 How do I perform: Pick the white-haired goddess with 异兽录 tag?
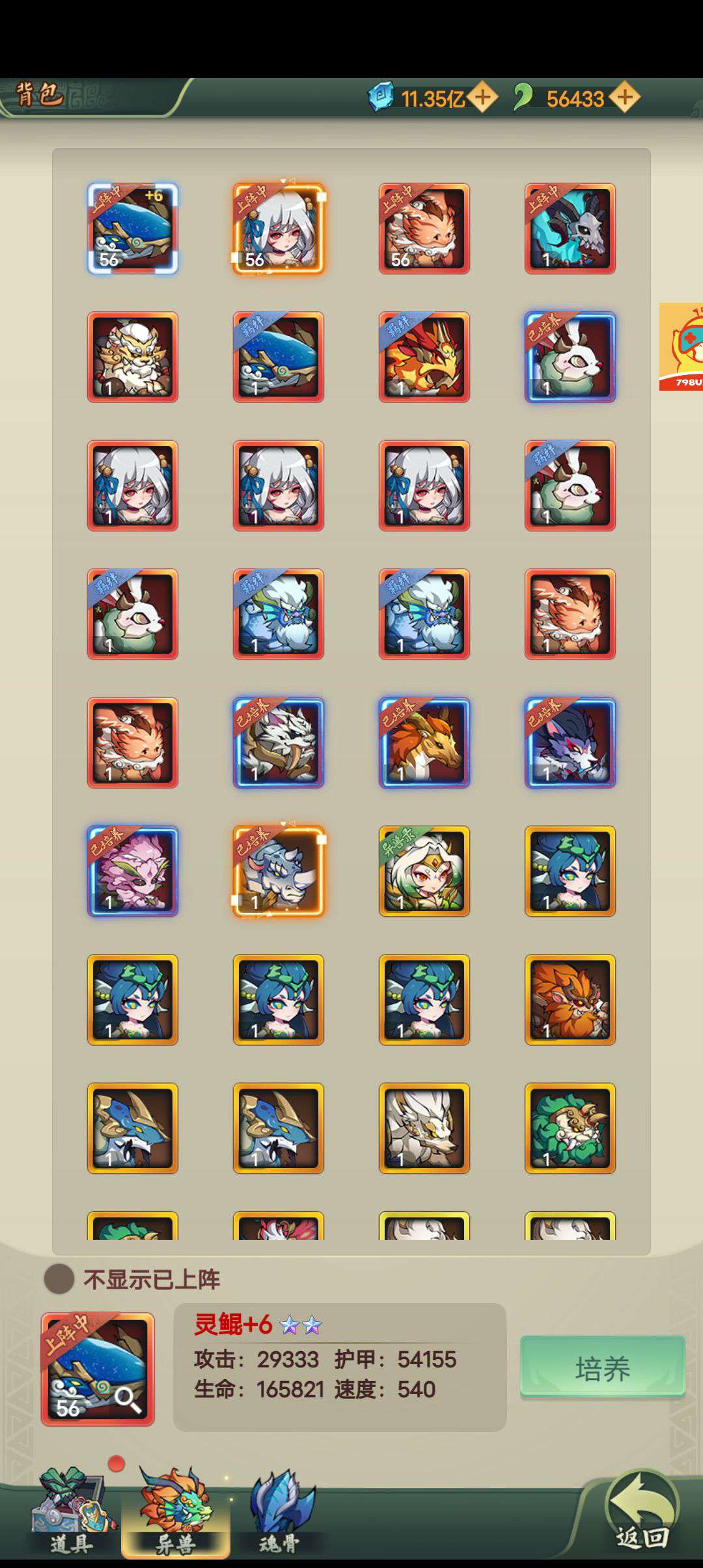[x=424, y=871]
